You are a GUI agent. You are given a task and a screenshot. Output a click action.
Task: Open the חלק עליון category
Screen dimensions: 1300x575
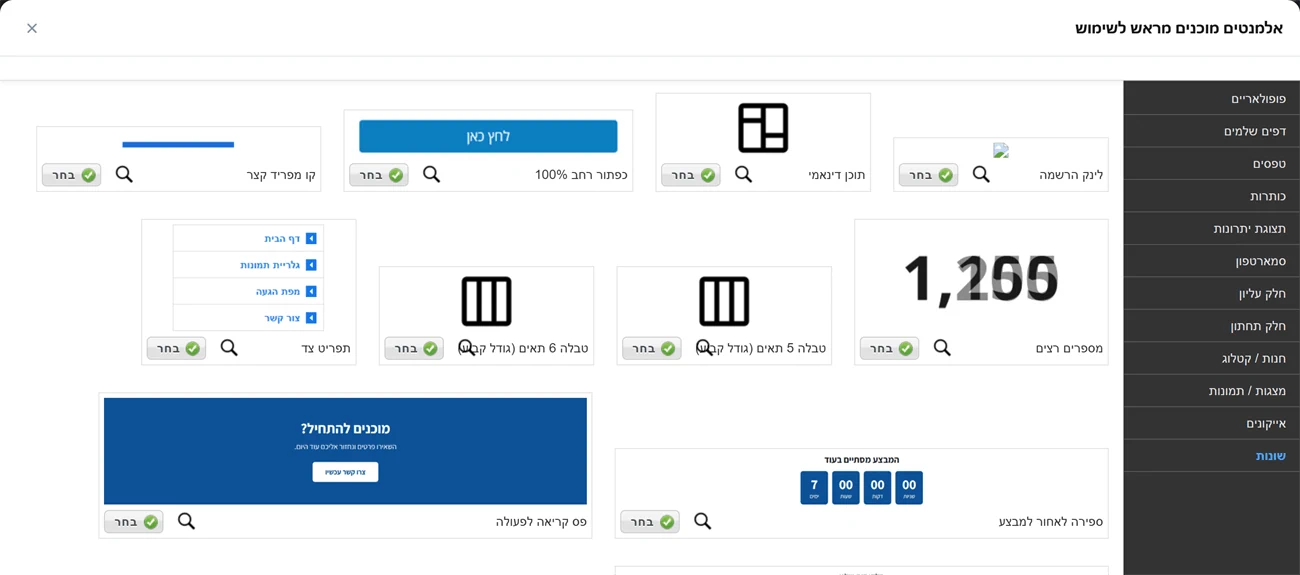(x=1211, y=293)
